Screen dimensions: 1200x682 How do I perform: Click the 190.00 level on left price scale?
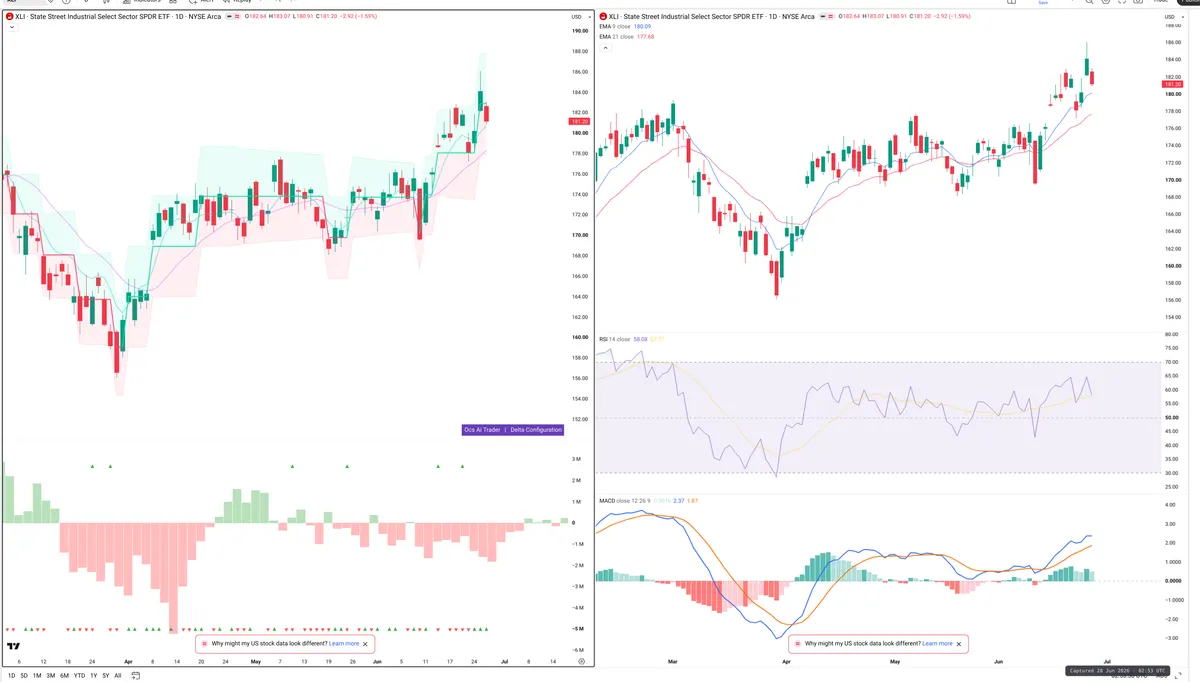pos(580,31)
